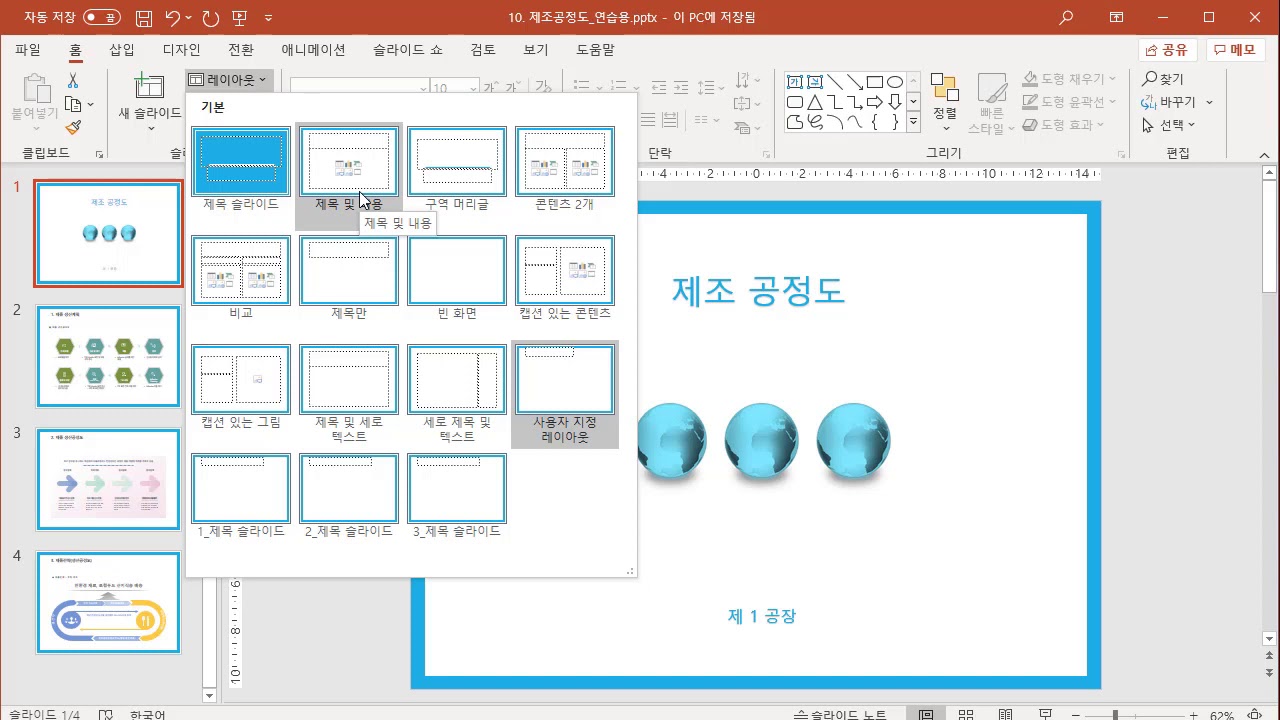Select the rectangle shape in shapes gallery
Image resolution: width=1280 pixels, height=720 pixels.
(875, 82)
